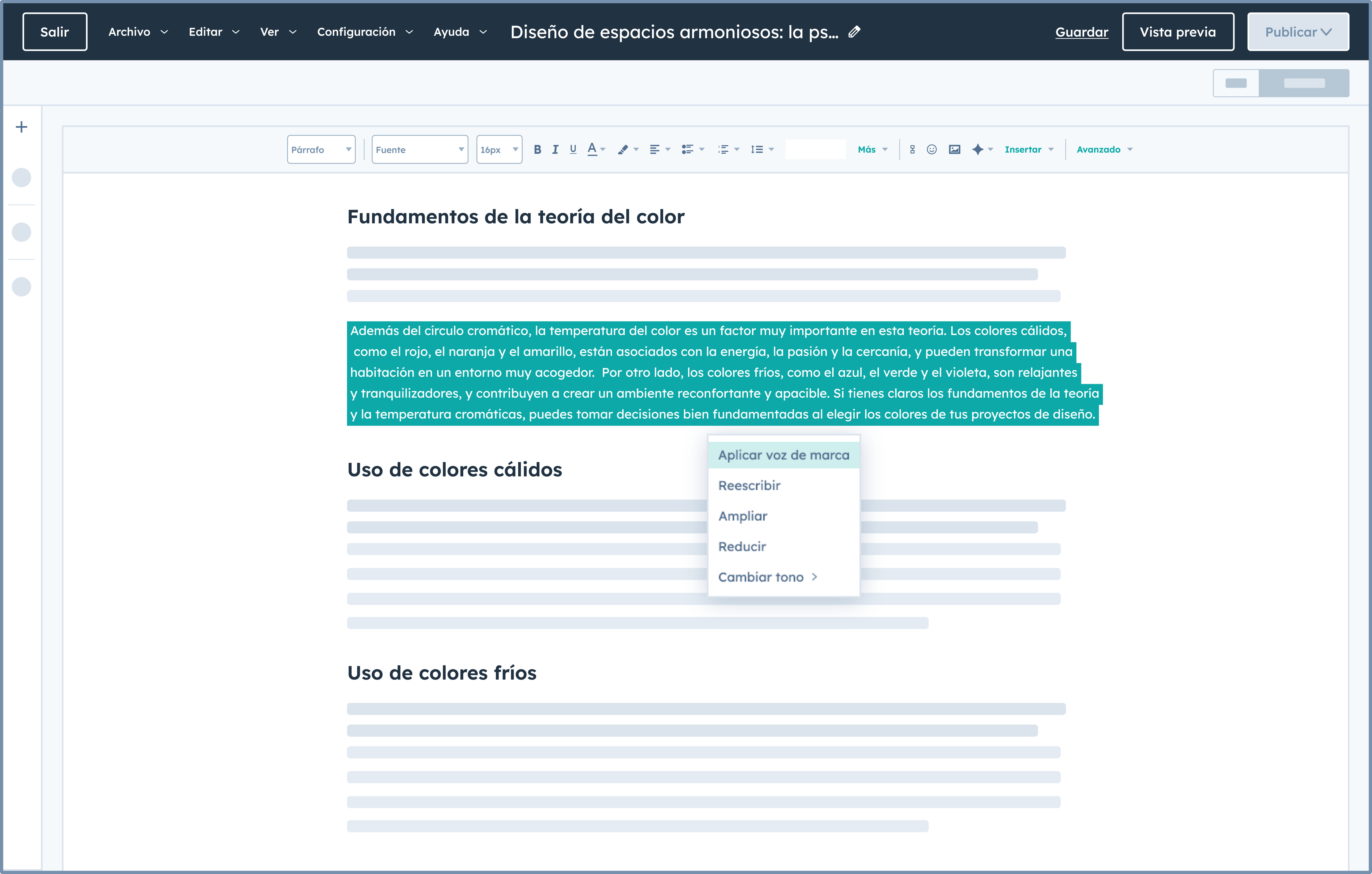The height and width of the screenshot is (874, 1372).
Task: Click the bulleted list icon
Action: click(688, 149)
